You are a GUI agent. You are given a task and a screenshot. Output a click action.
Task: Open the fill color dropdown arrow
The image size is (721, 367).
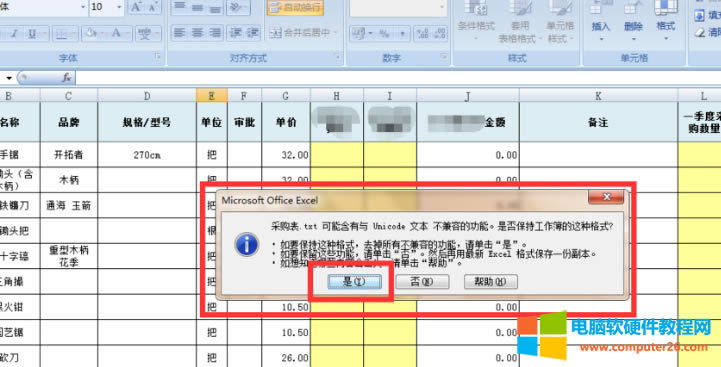click(103, 33)
